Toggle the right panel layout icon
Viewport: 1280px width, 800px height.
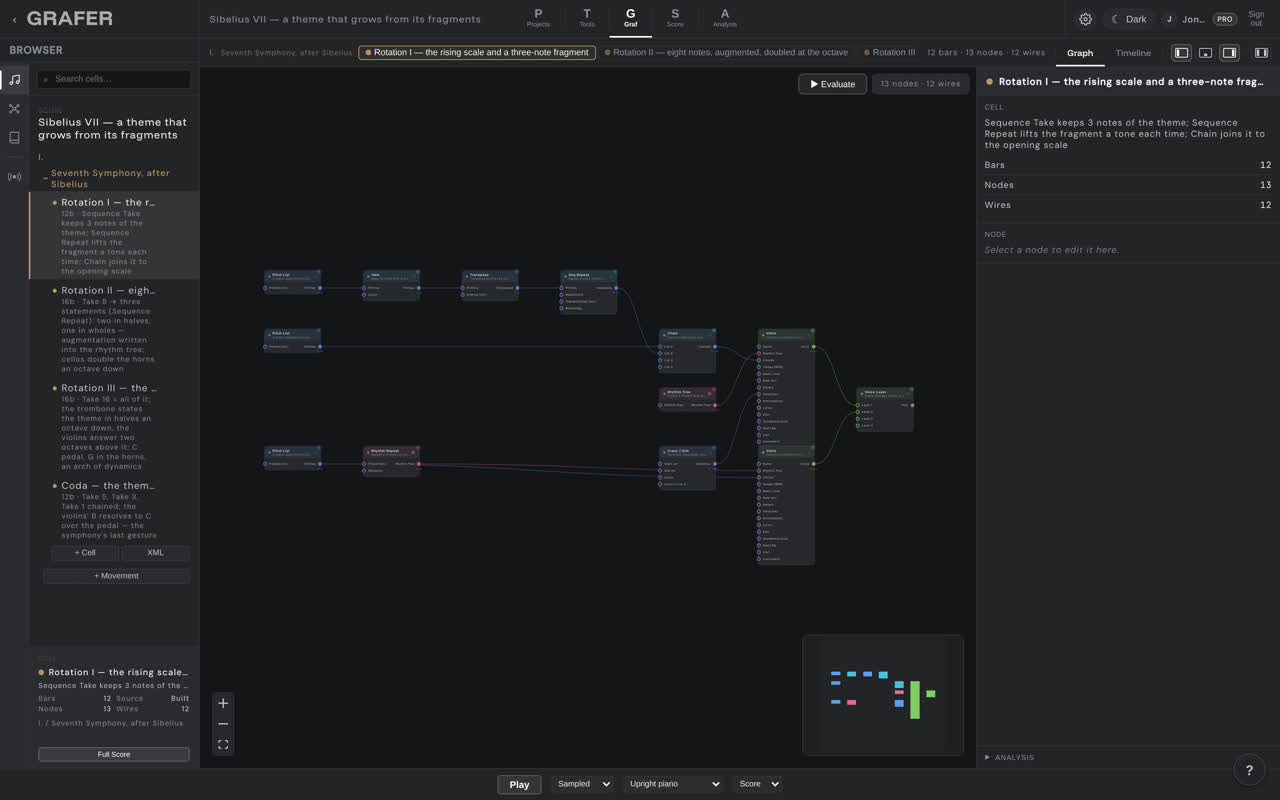[x=1229, y=53]
